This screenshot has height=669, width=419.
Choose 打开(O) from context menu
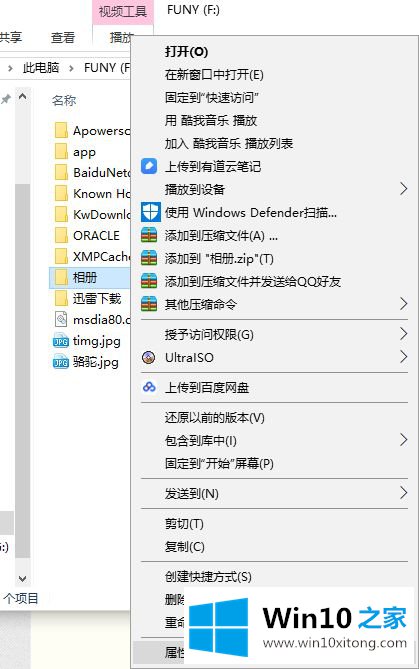[186, 52]
